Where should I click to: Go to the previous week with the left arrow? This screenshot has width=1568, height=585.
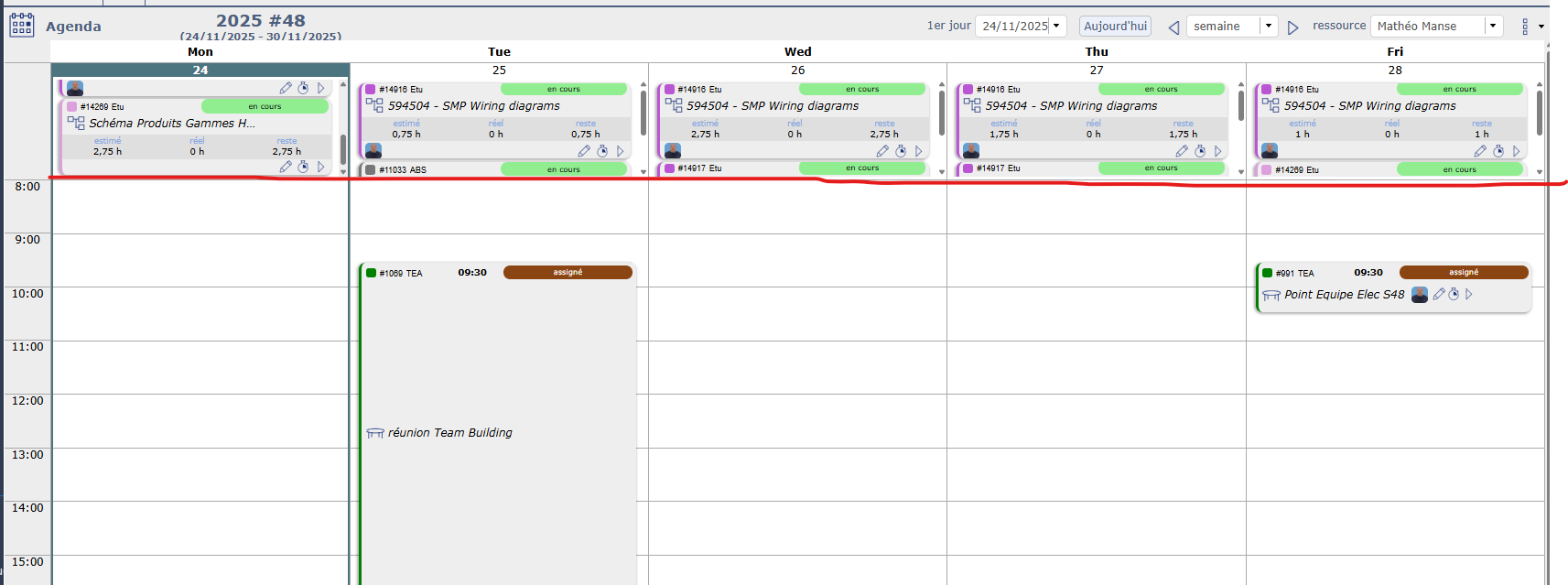[1173, 27]
